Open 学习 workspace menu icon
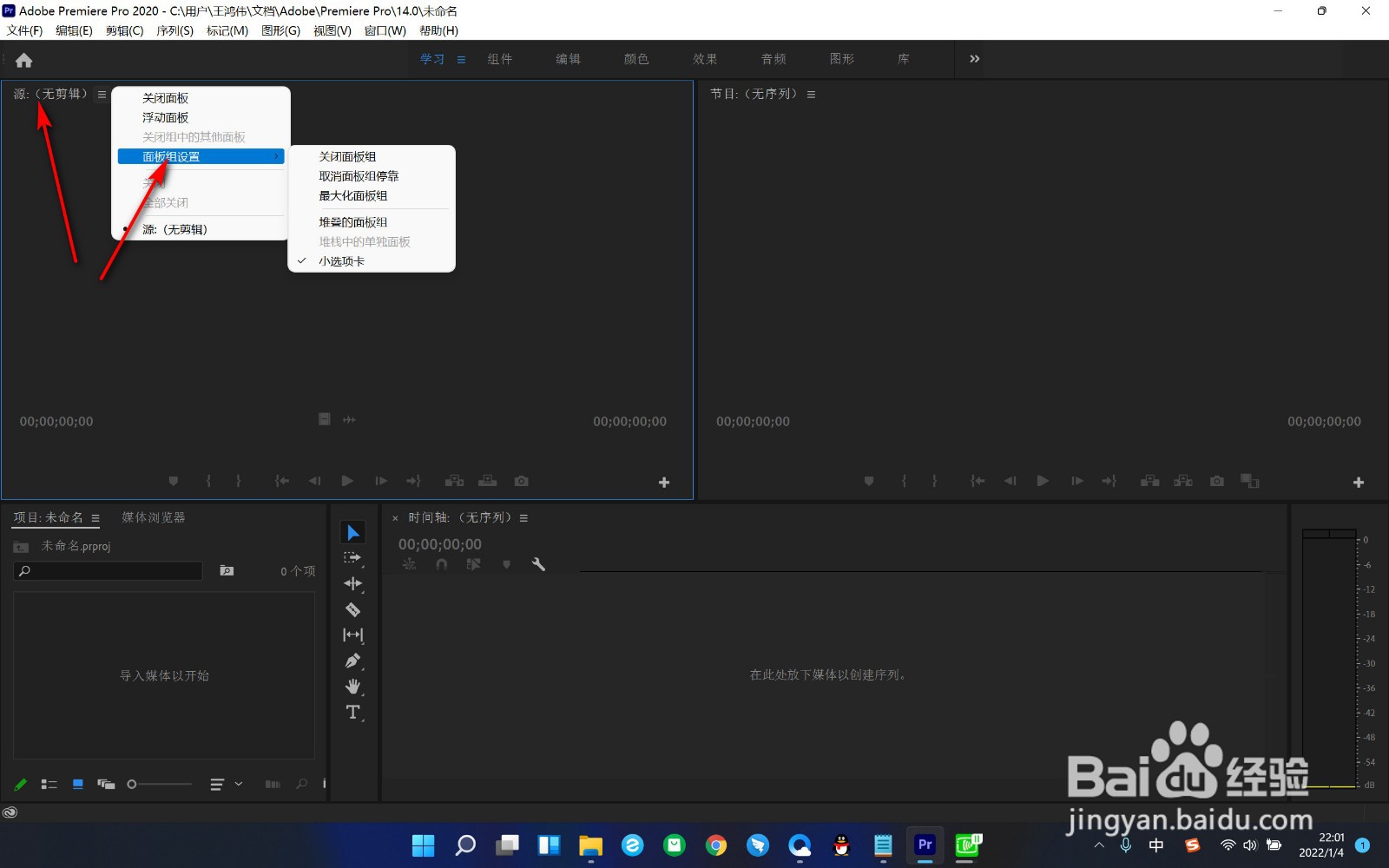 pyautogui.click(x=461, y=60)
